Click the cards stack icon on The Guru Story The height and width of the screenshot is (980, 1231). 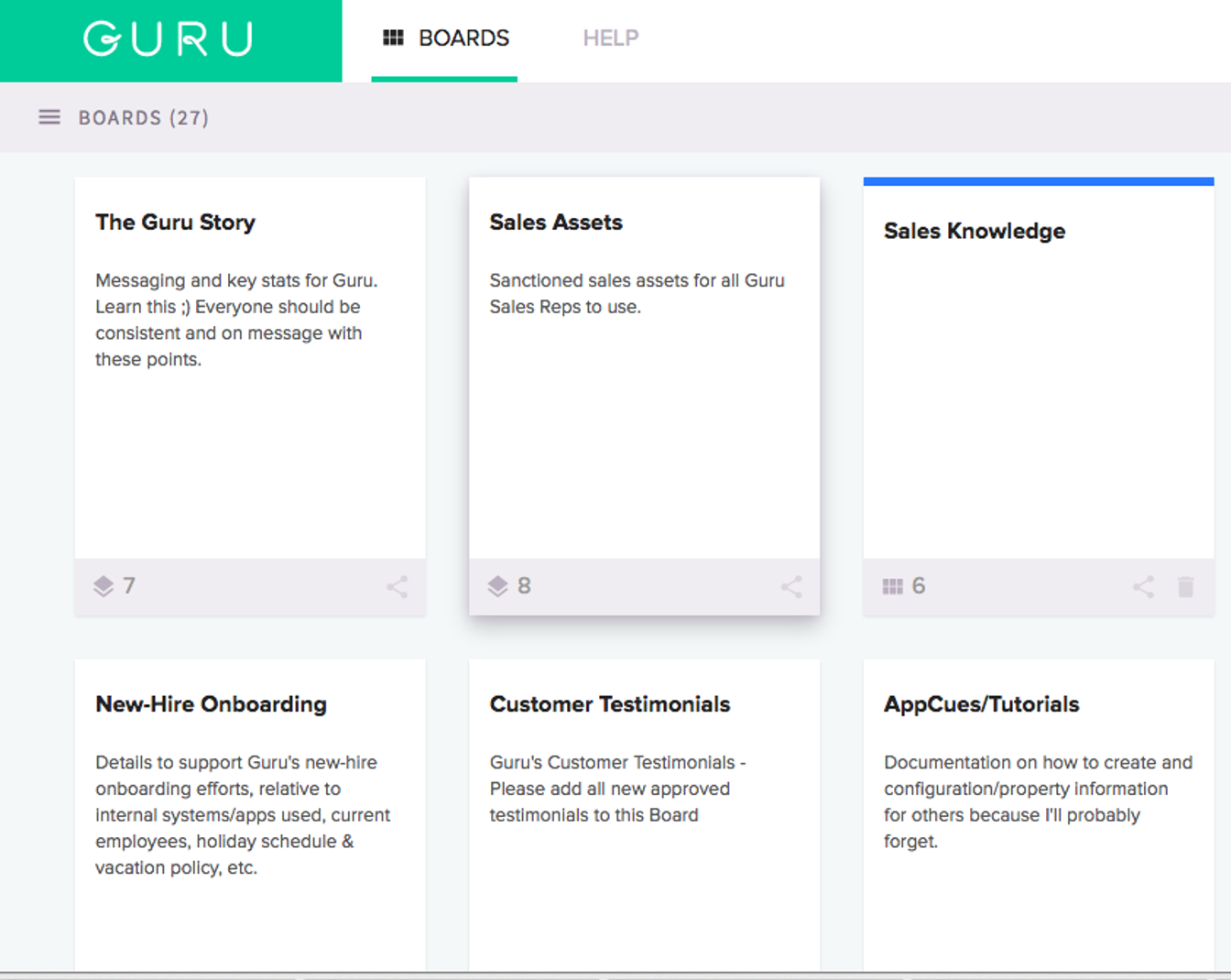click(x=103, y=586)
